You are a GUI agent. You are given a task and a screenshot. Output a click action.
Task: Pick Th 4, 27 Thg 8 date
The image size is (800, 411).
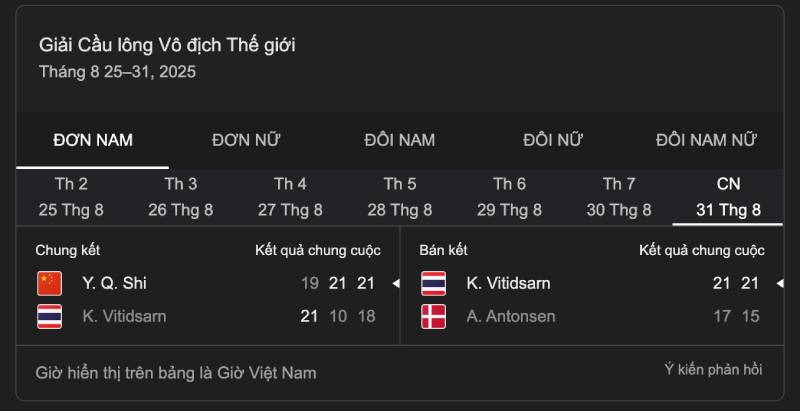point(290,197)
